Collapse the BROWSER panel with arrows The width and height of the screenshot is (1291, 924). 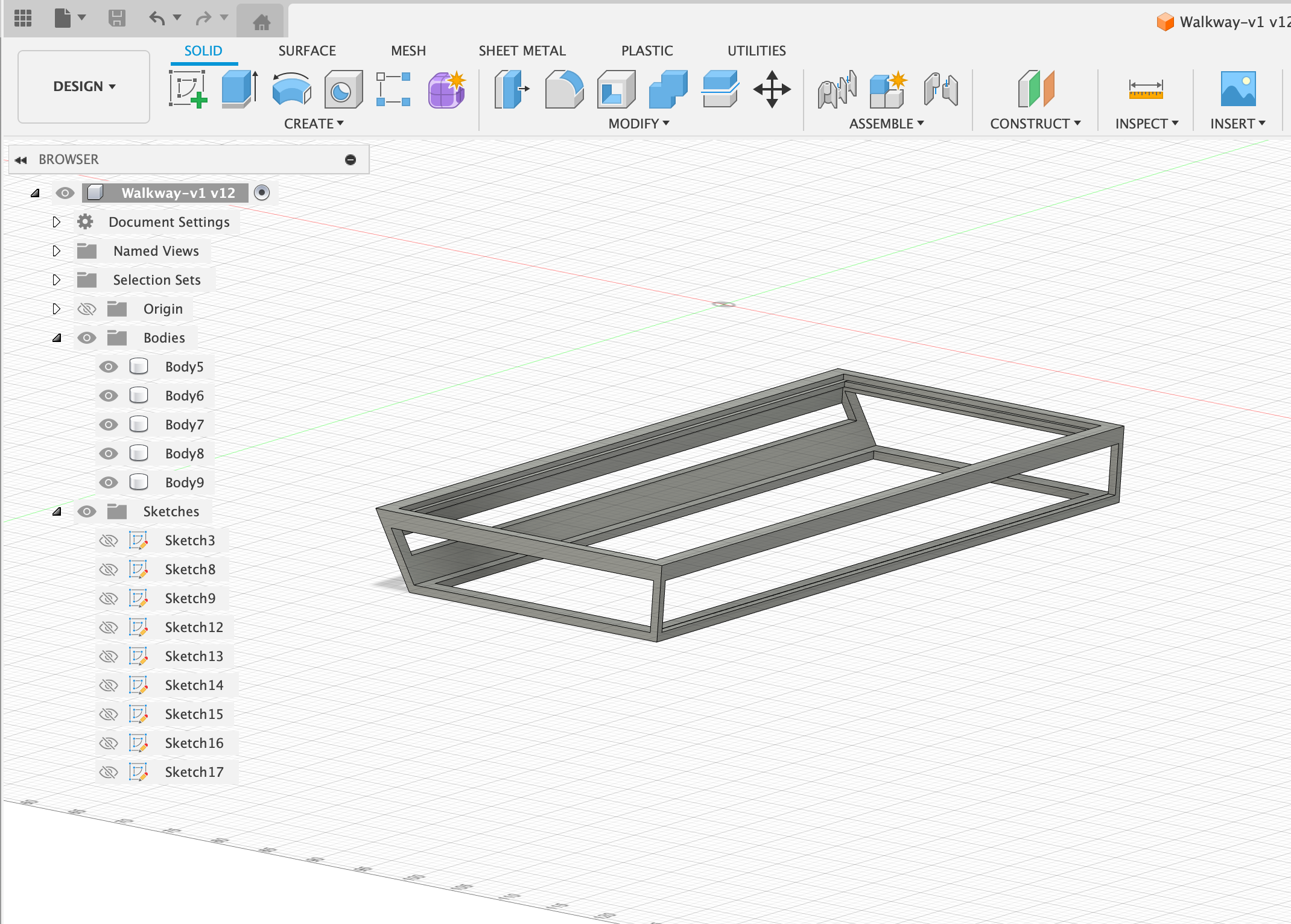pyautogui.click(x=21, y=160)
